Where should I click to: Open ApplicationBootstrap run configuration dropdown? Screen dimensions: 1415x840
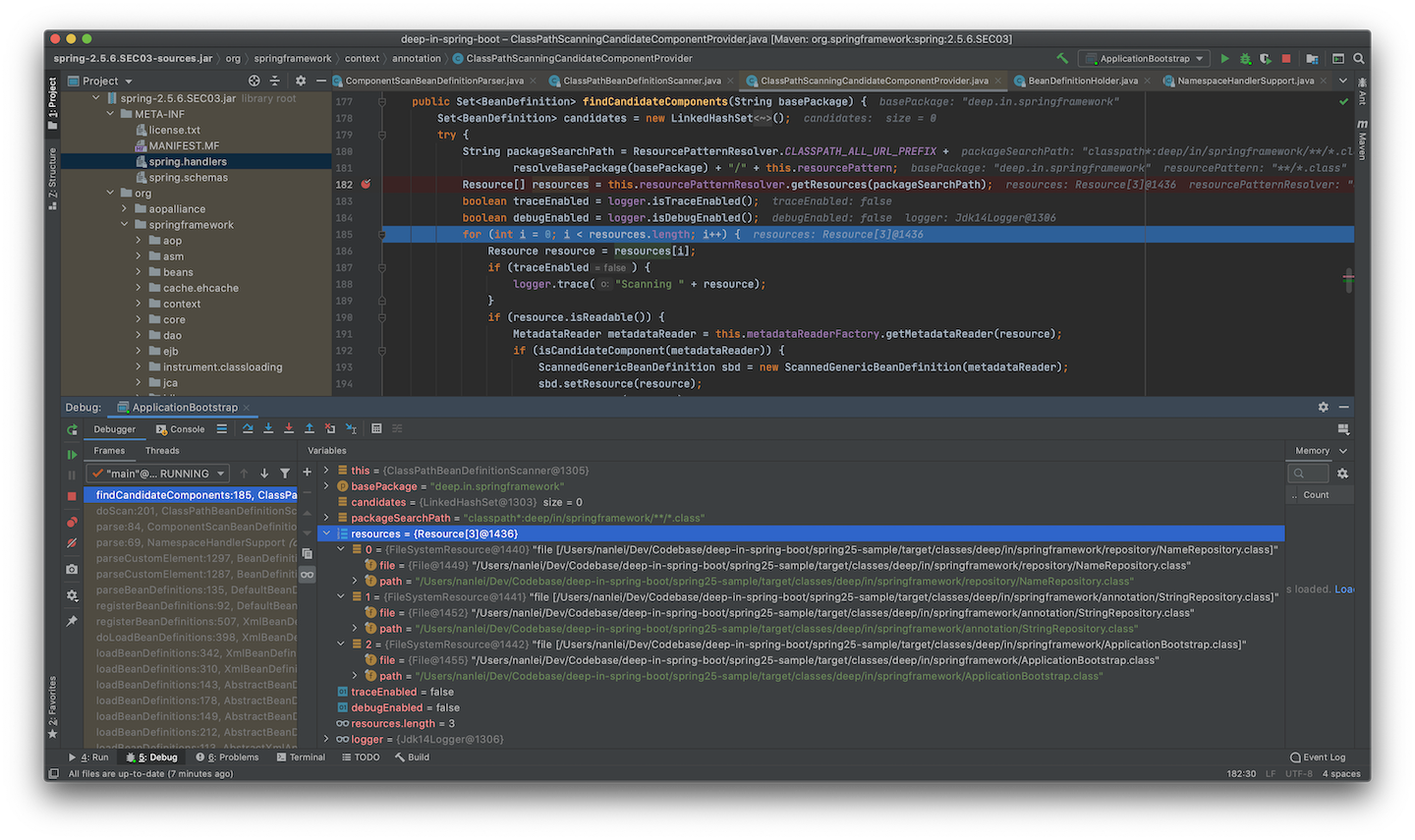pyautogui.click(x=1145, y=59)
